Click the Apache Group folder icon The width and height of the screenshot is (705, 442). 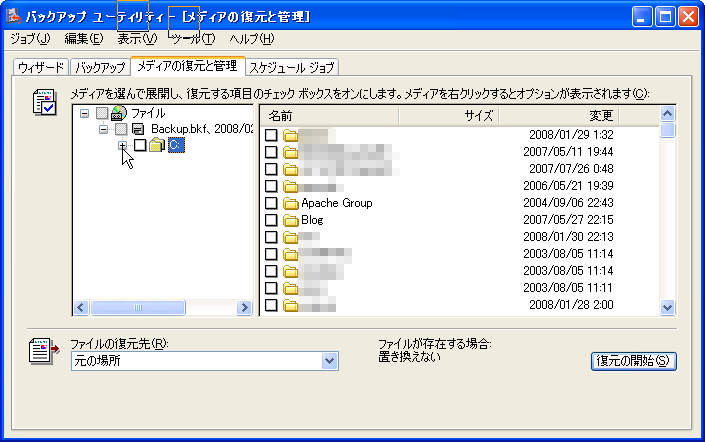tap(291, 203)
